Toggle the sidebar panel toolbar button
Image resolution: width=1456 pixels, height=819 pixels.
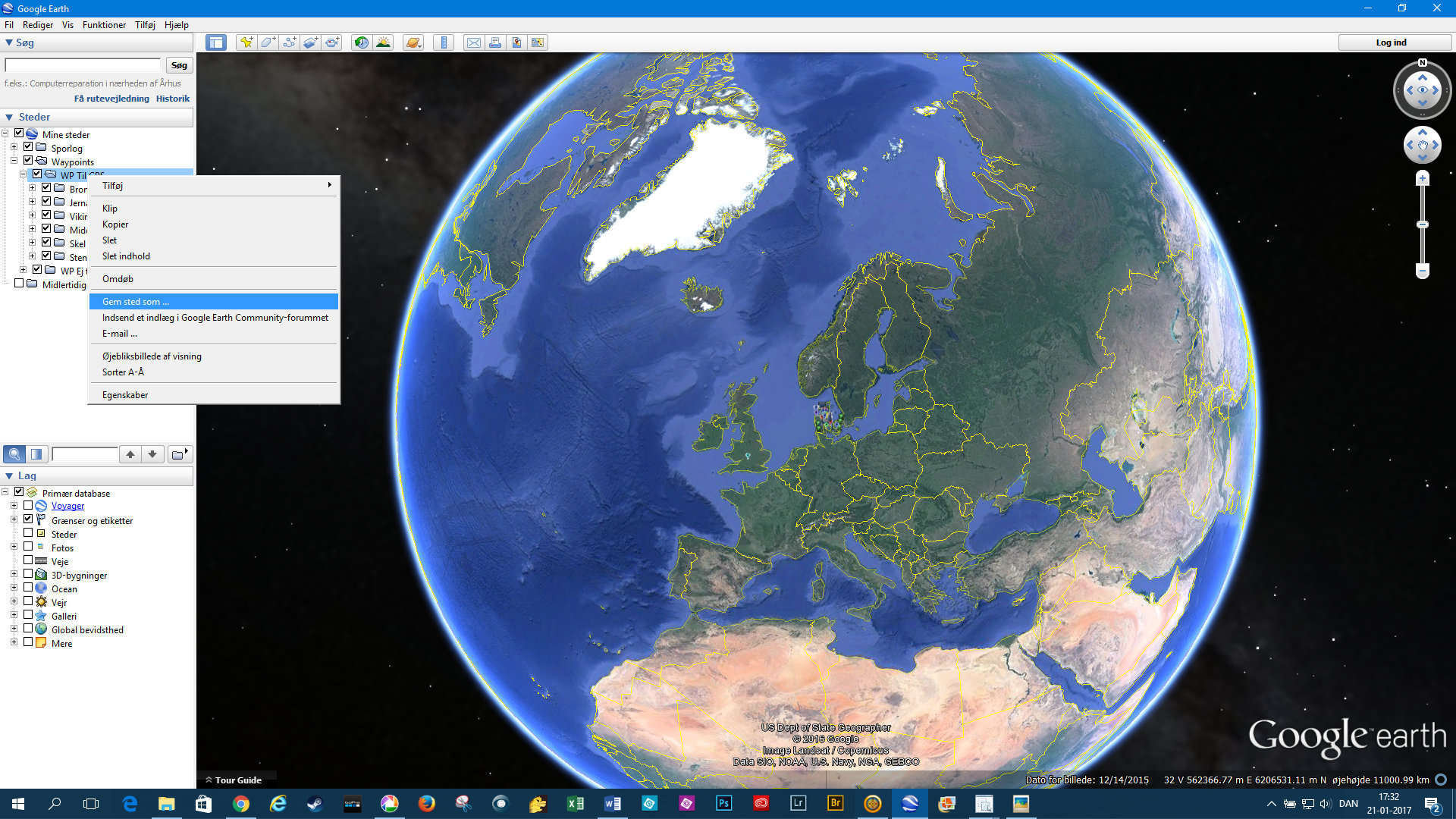[x=216, y=42]
